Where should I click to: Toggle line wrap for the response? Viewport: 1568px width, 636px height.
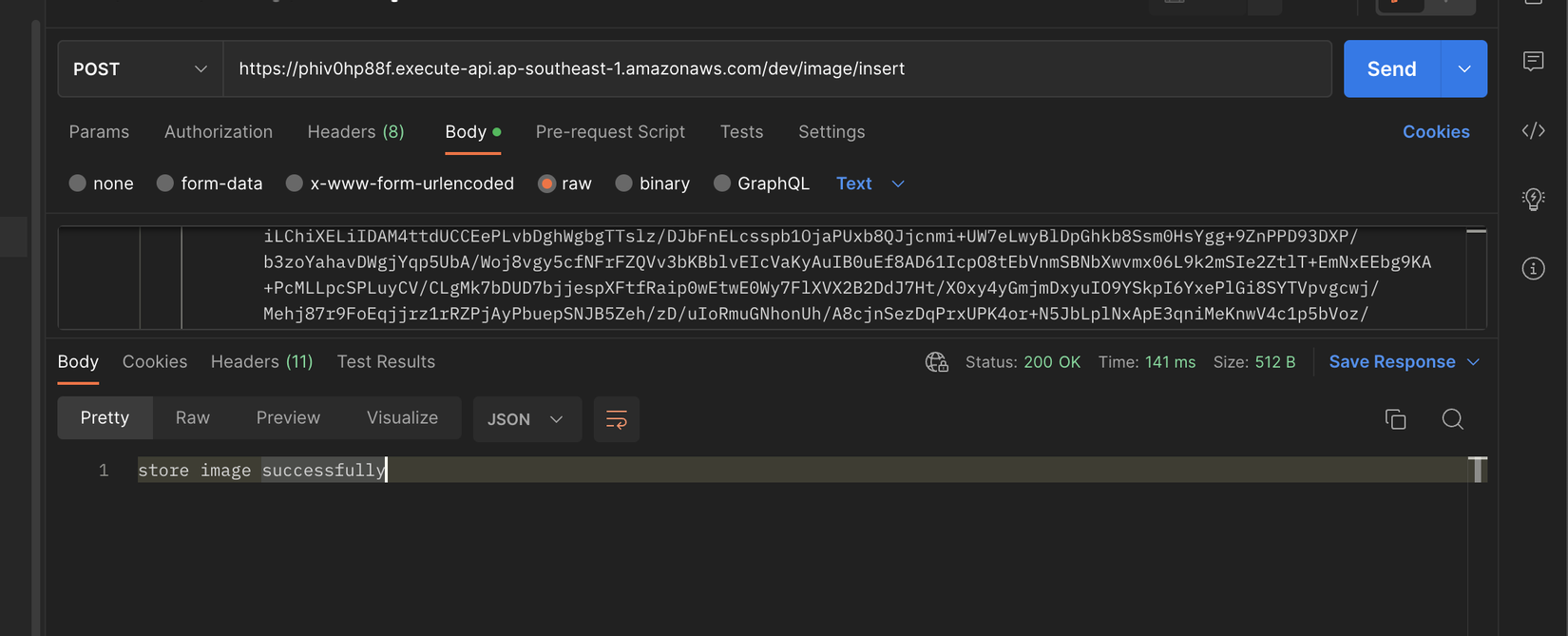pos(616,419)
